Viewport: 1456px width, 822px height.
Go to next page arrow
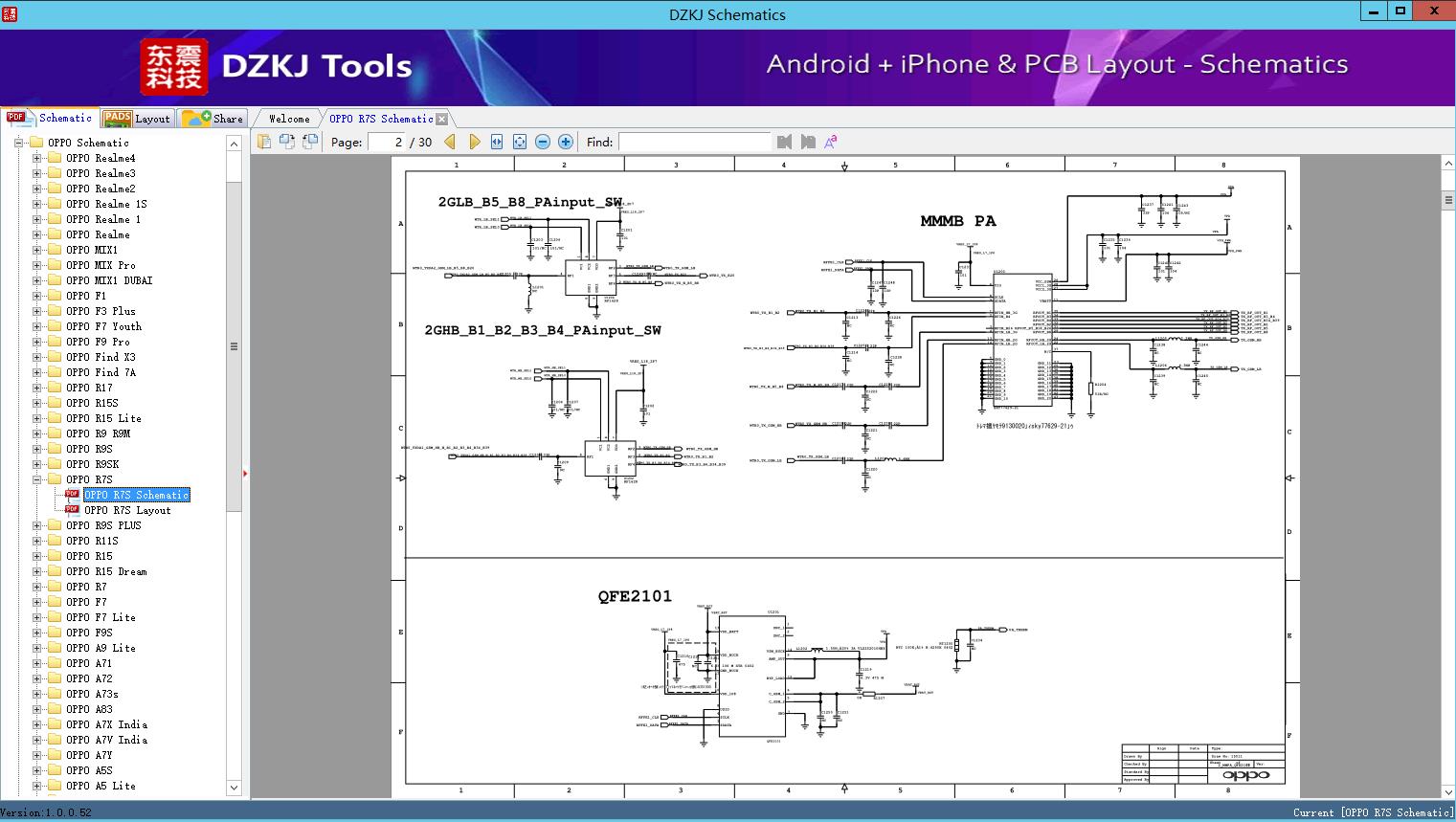(474, 142)
